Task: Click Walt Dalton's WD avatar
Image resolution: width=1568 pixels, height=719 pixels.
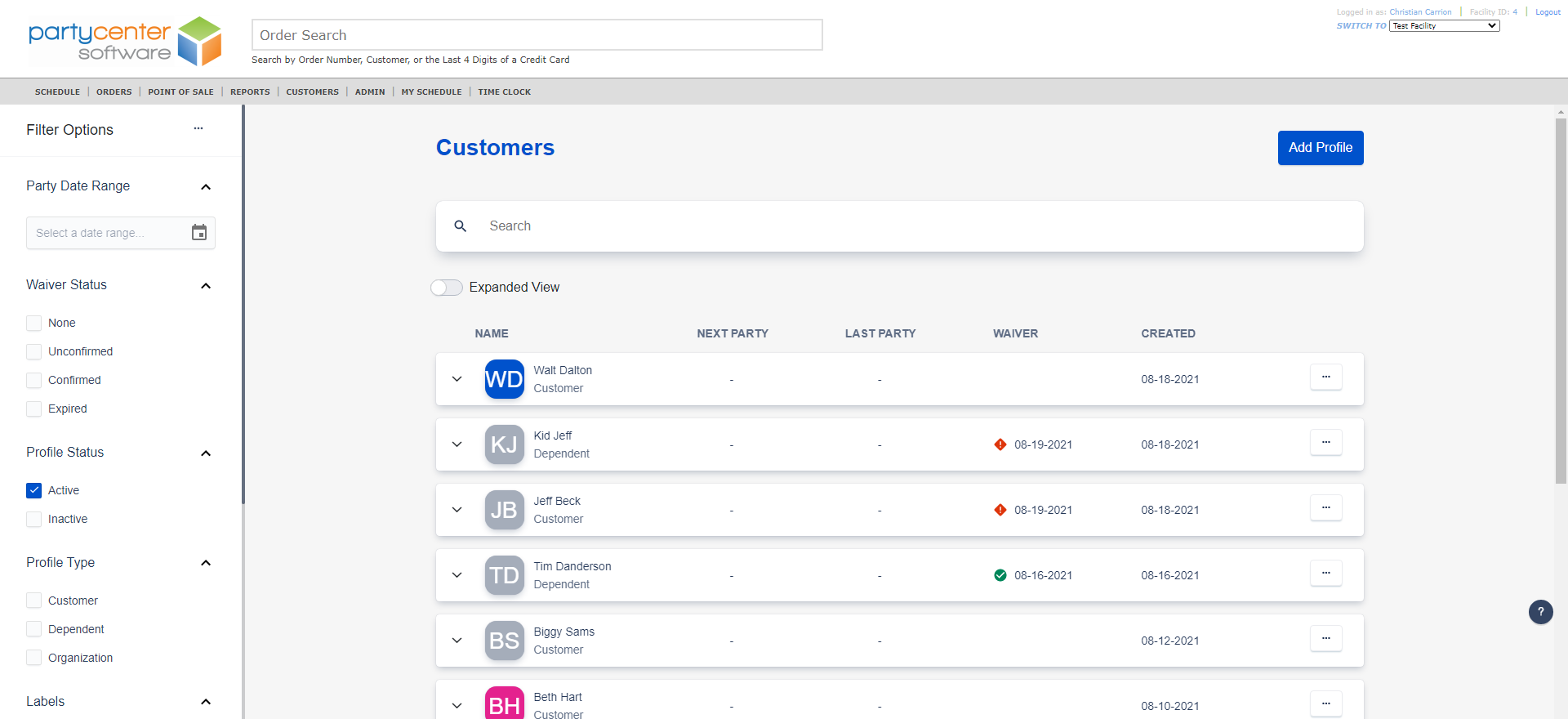Action: [505, 379]
